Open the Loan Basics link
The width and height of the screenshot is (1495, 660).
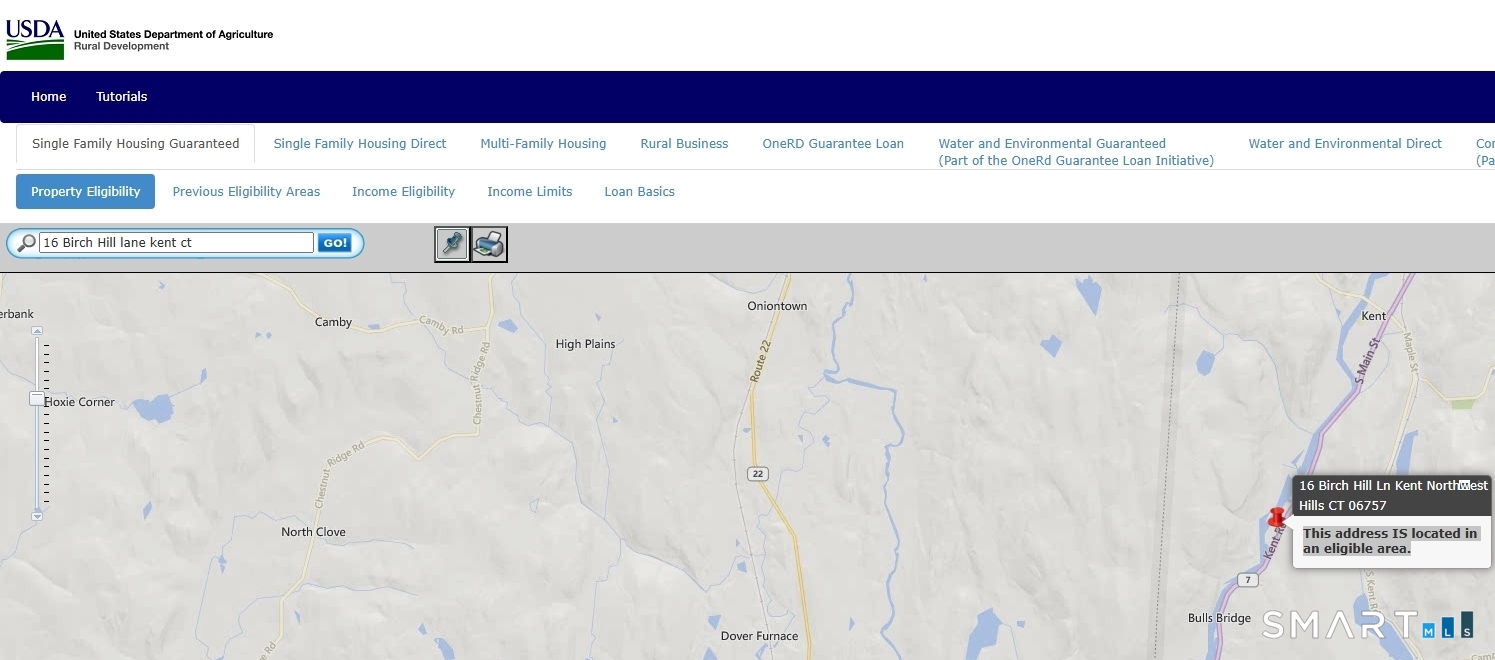click(x=639, y=192)
